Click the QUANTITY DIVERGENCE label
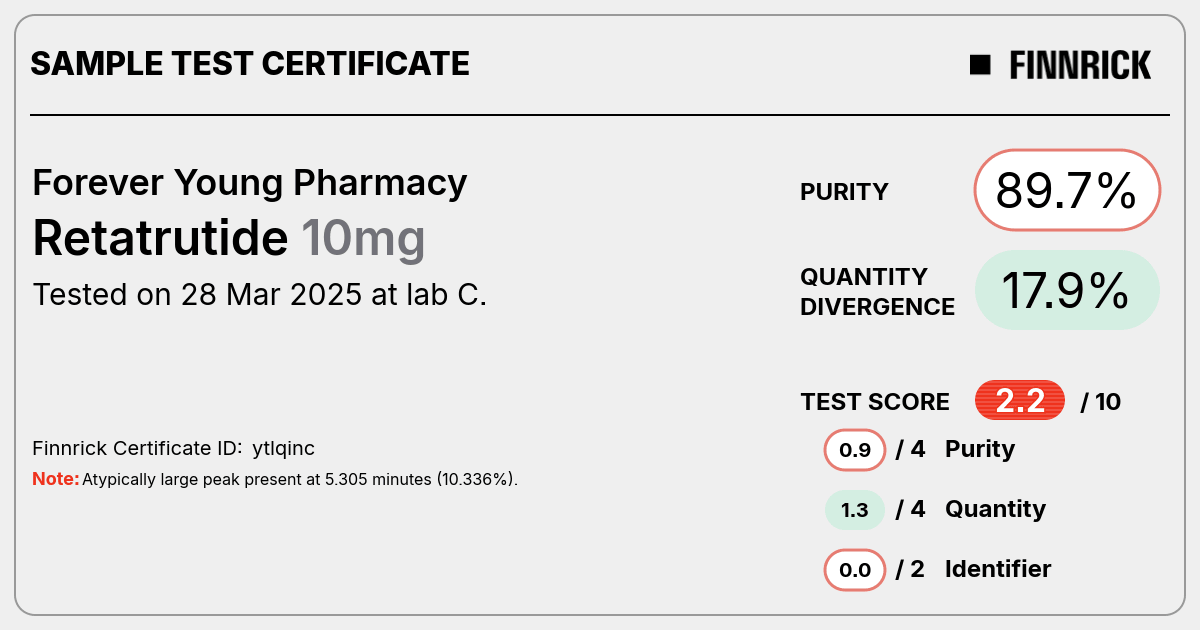 [x=878, y=291]
